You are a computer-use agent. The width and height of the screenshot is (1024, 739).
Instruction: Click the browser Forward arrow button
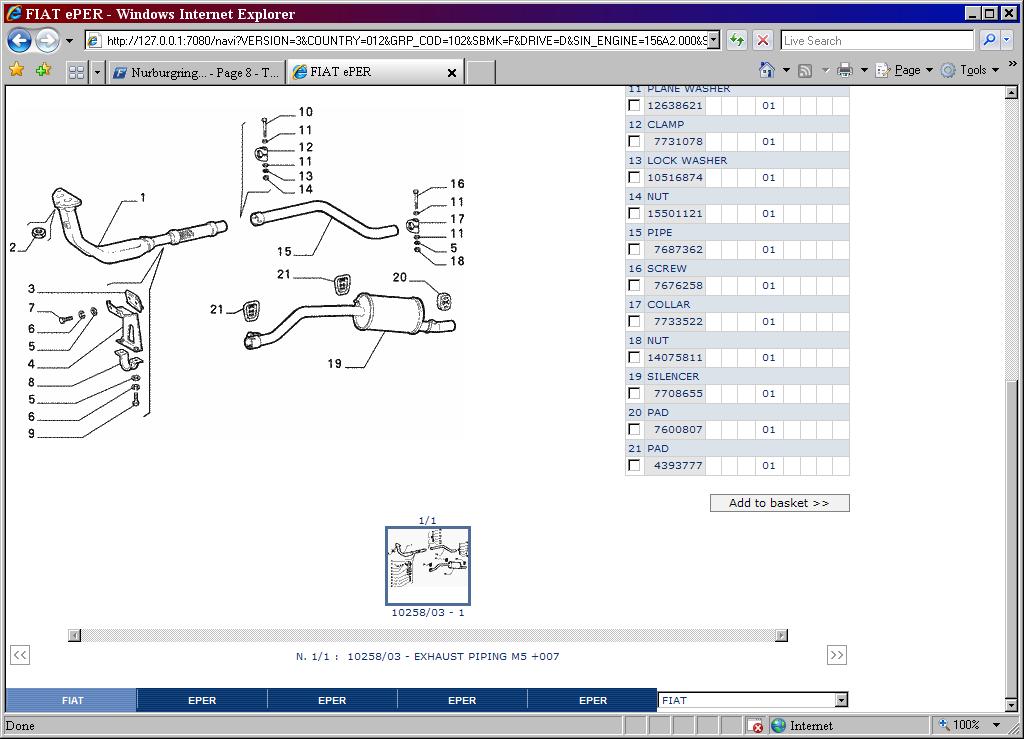tap(47, 40)
